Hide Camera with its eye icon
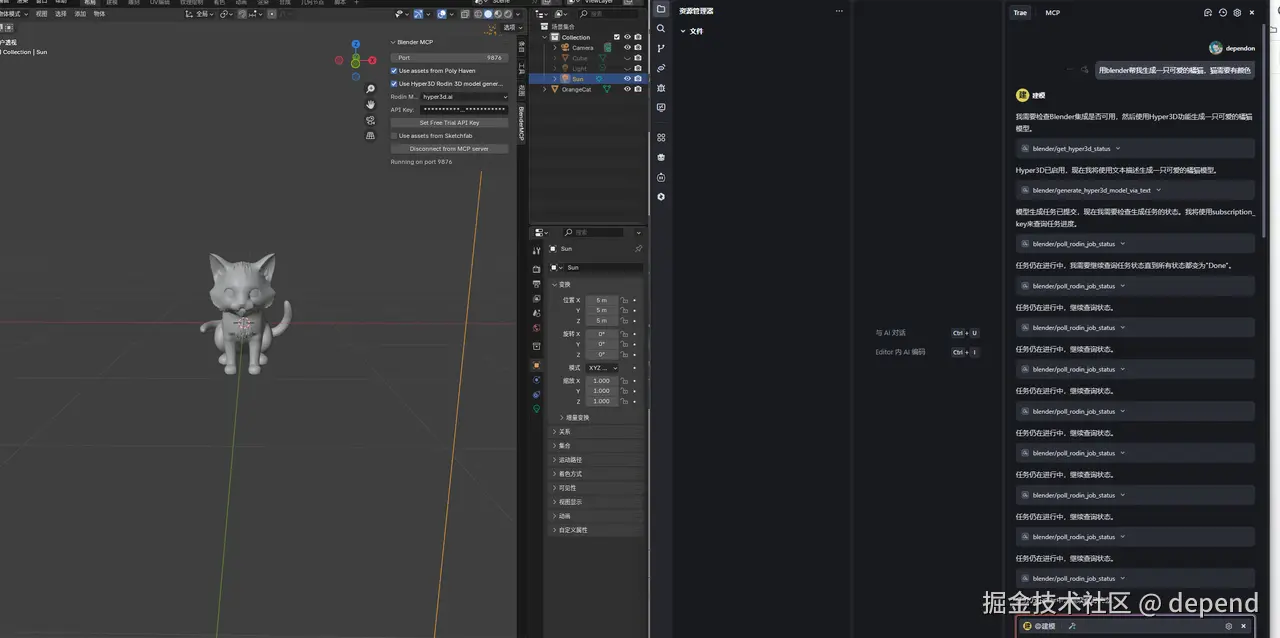Image resolution: width=1280 pixels, height=638 pixels. (627, 47)
